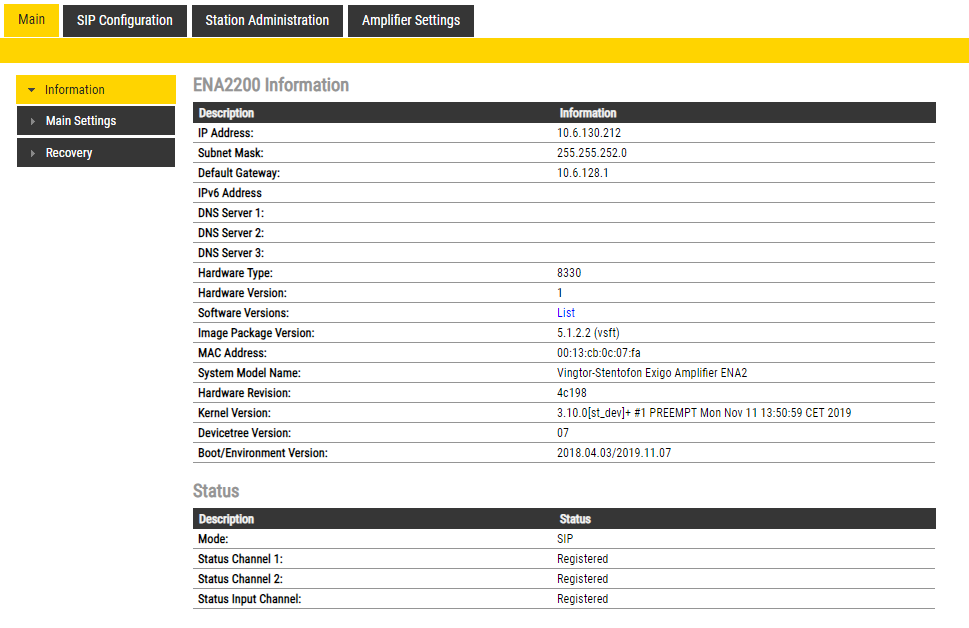Click the Kernel Version value text
The image size is (969, 628).
pyautogui.click(x=704, y=413)
